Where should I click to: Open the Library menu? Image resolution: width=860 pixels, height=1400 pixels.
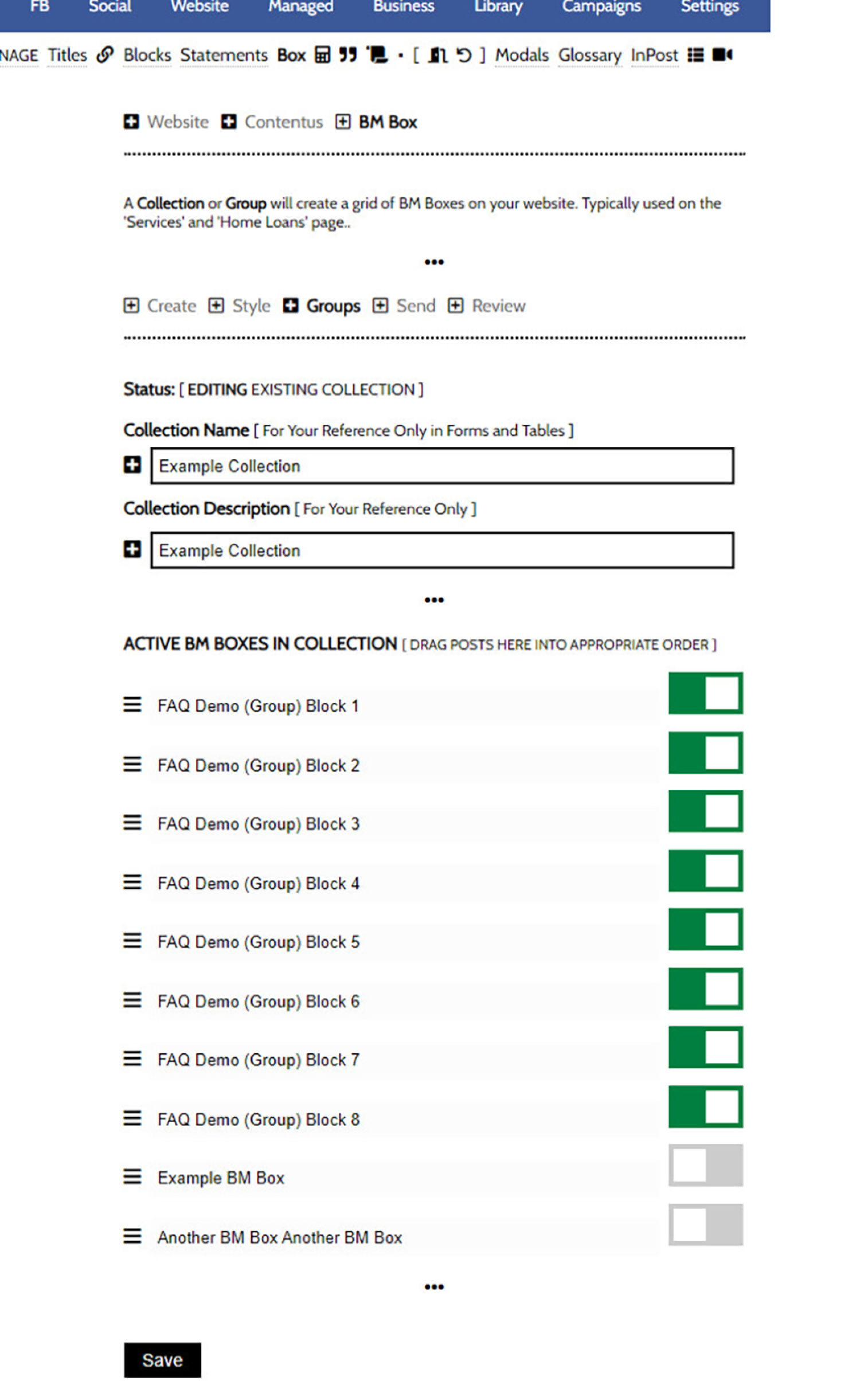498,7
